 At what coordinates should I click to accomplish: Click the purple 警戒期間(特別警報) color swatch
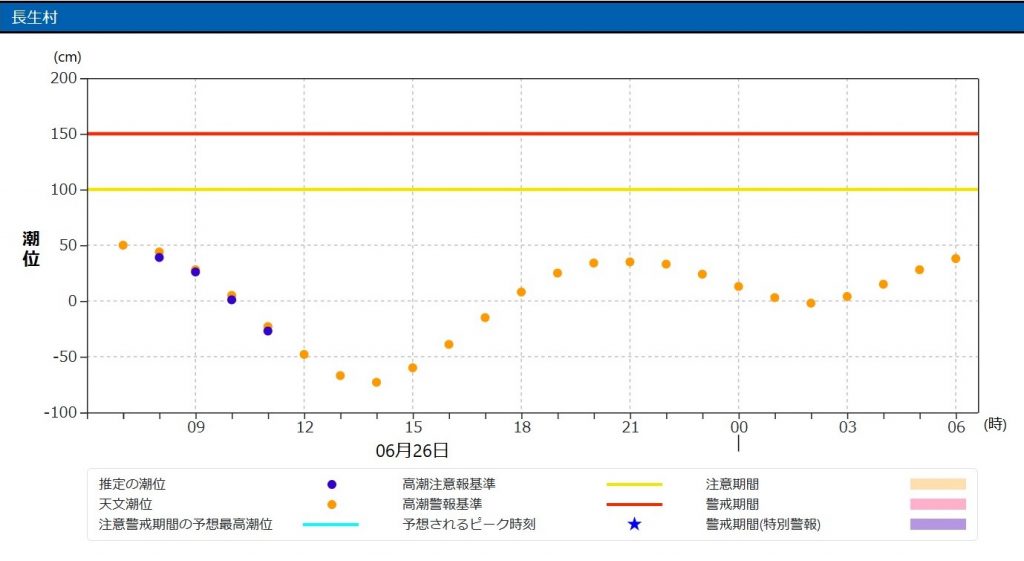point(938,524)
